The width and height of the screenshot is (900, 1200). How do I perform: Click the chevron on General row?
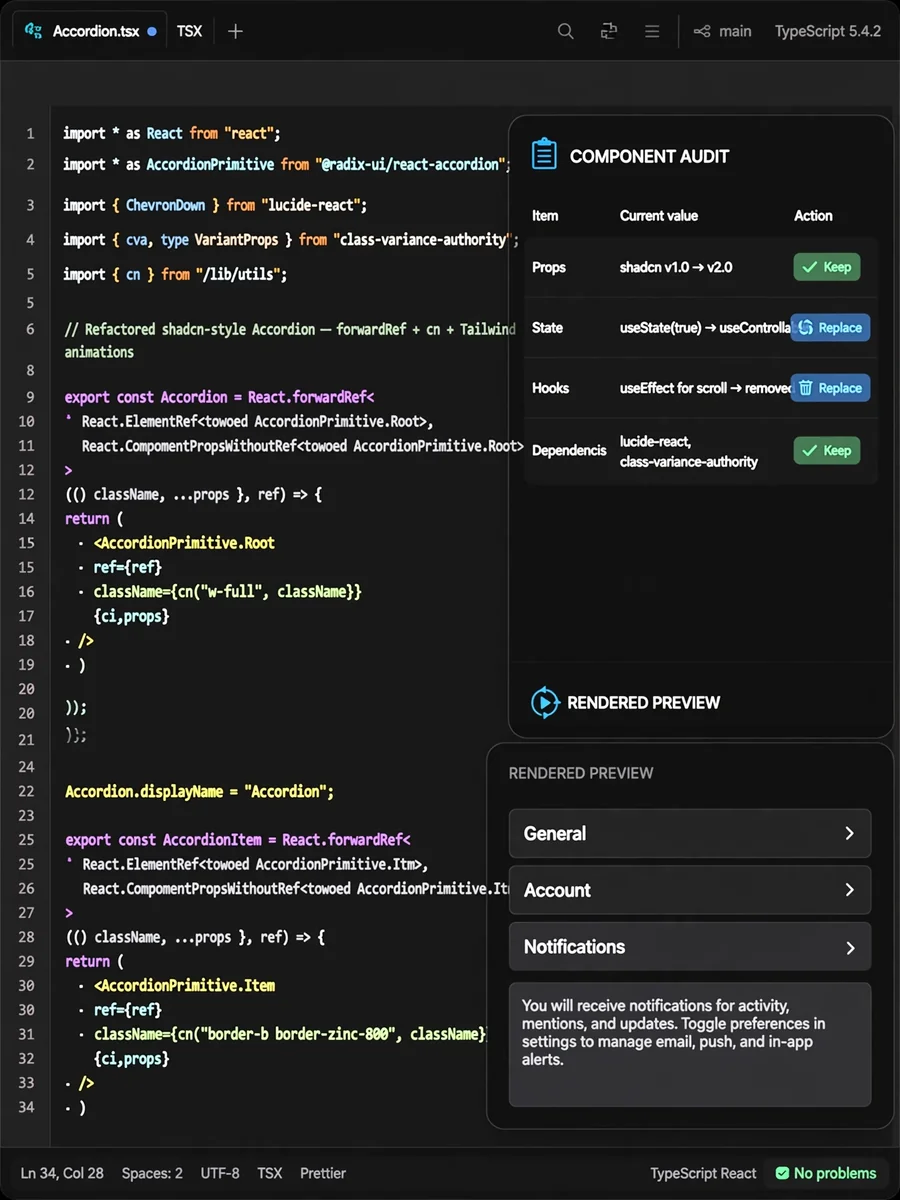click(x=850, y=833)
